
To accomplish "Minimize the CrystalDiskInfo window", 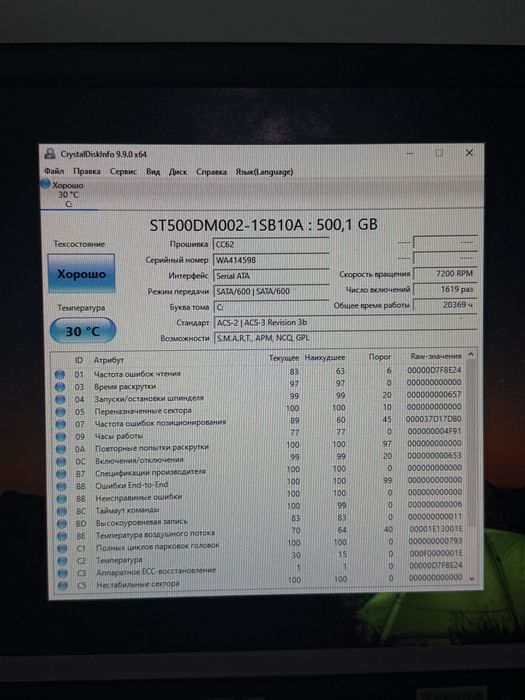I will click(x=409, y=153).
